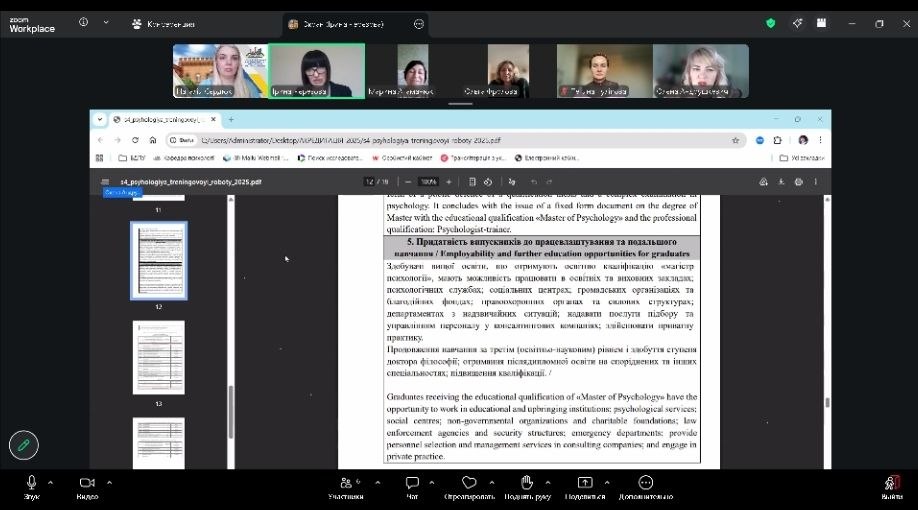The image size is (918, 510).
Task: Click the Отреагировать heart reaction icon
Action: pyautogui.click(x=469, y=484)
